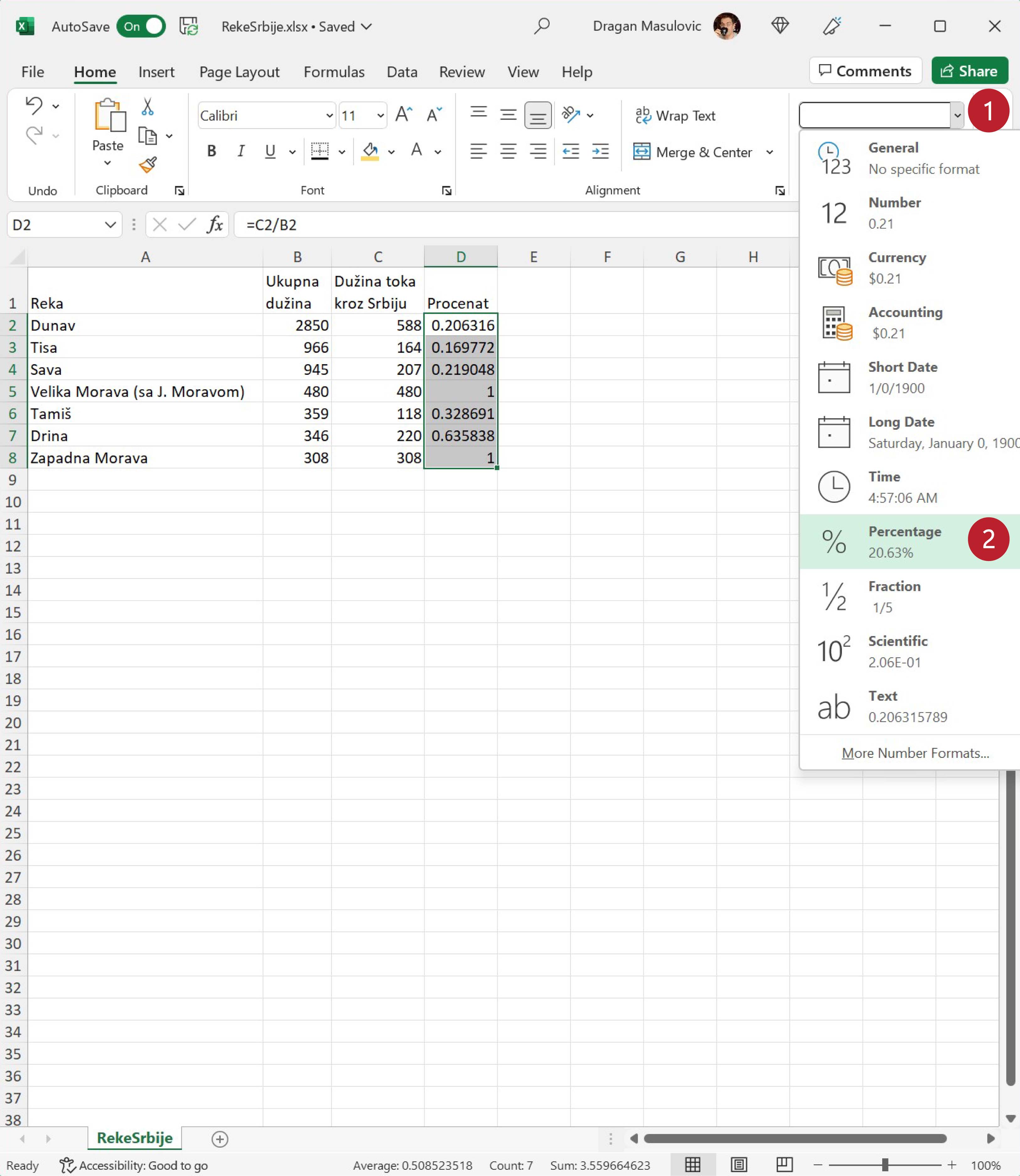Click the Format Painter brush icon
Viewport: 1020px width, 1176px height.
tap(148, 165)
